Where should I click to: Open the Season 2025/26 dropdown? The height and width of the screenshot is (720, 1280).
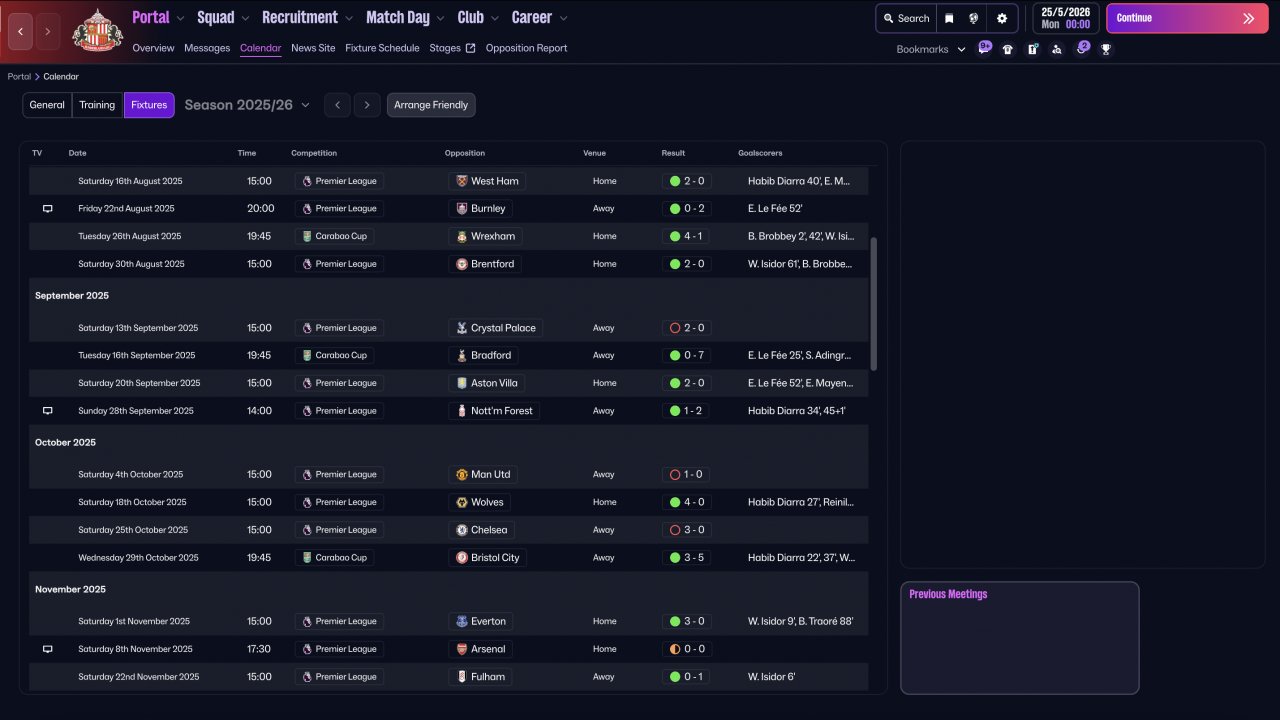247,105
